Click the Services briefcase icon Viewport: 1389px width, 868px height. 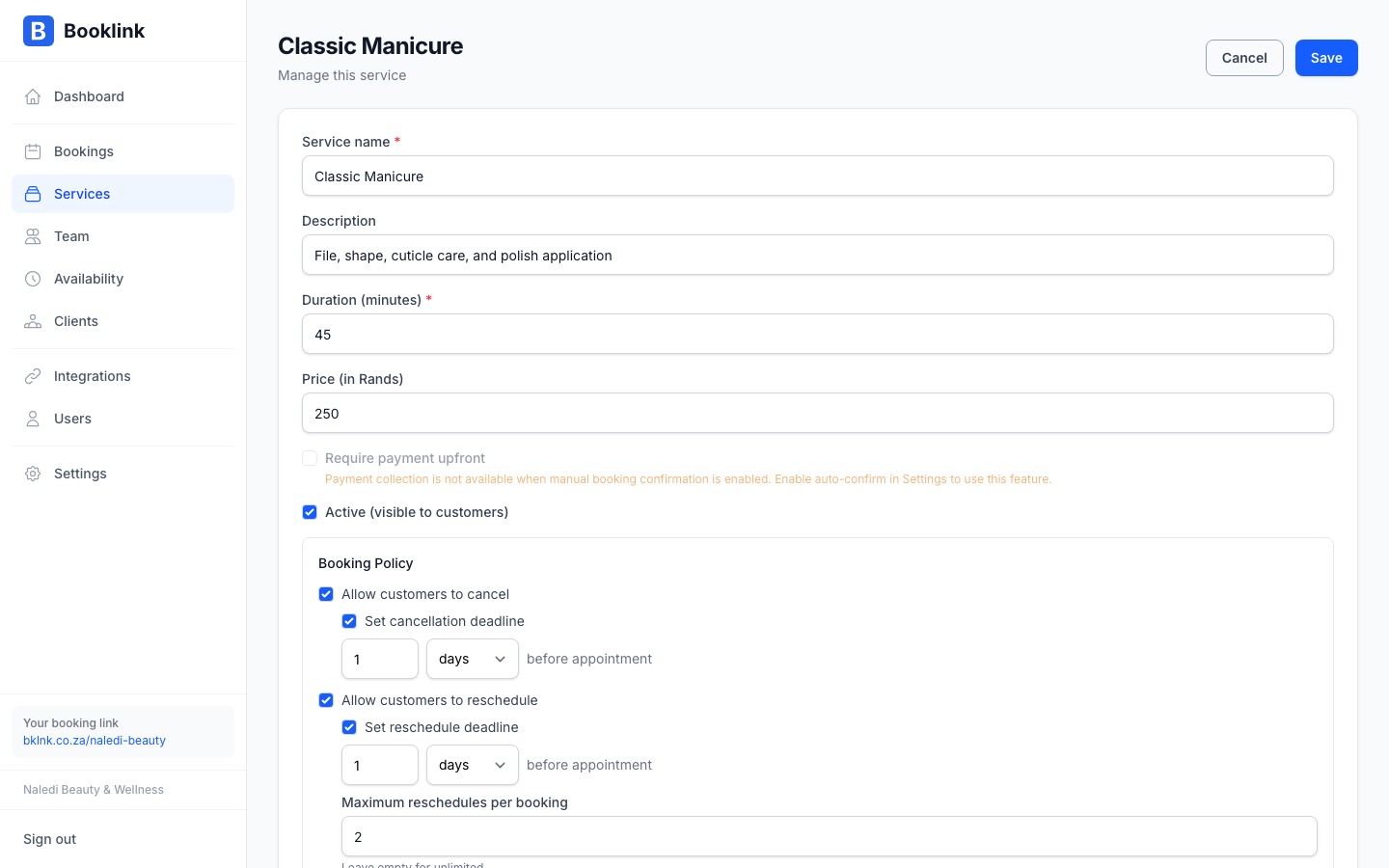click(x=33, y=194)
